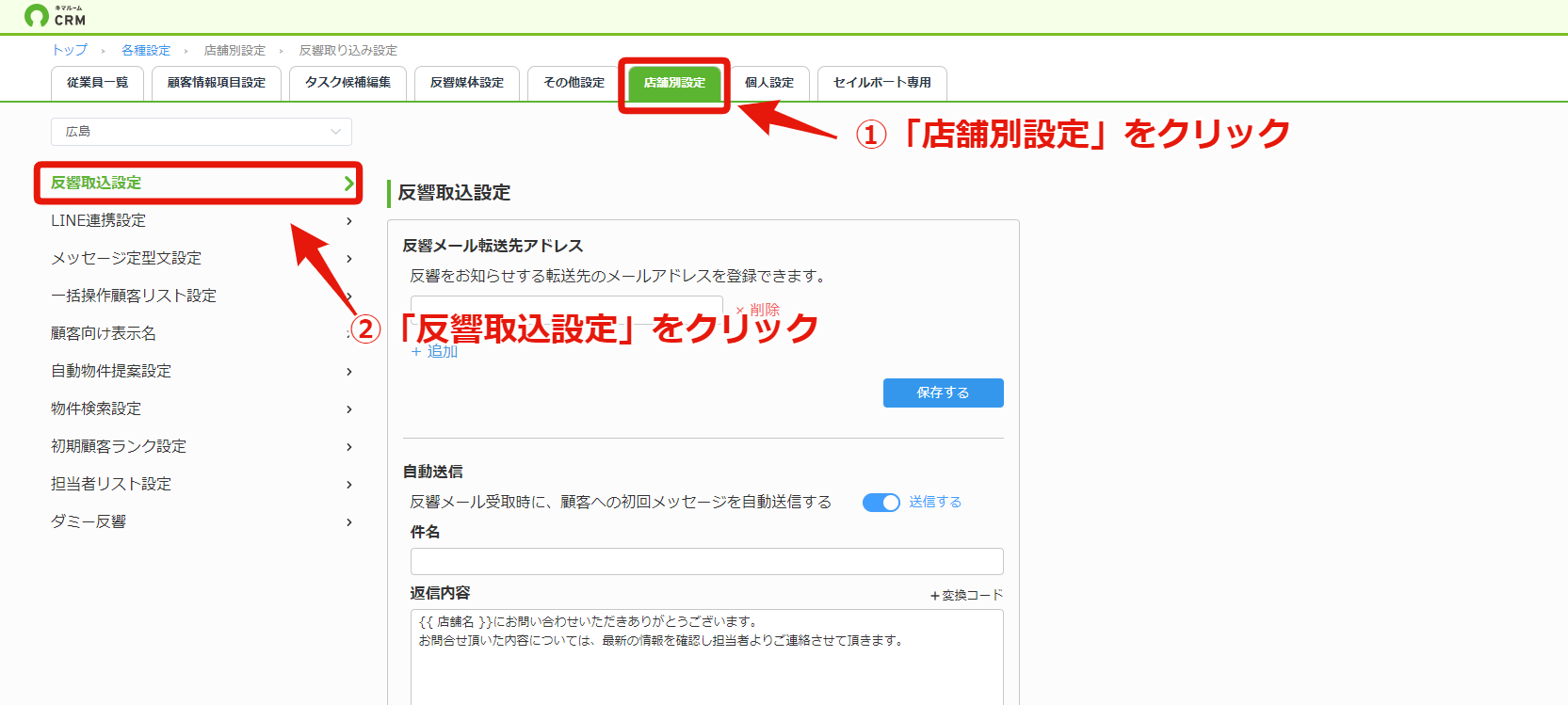The image size is (1568, 705).
Task: Click the 保存する button
Action: 943,393
